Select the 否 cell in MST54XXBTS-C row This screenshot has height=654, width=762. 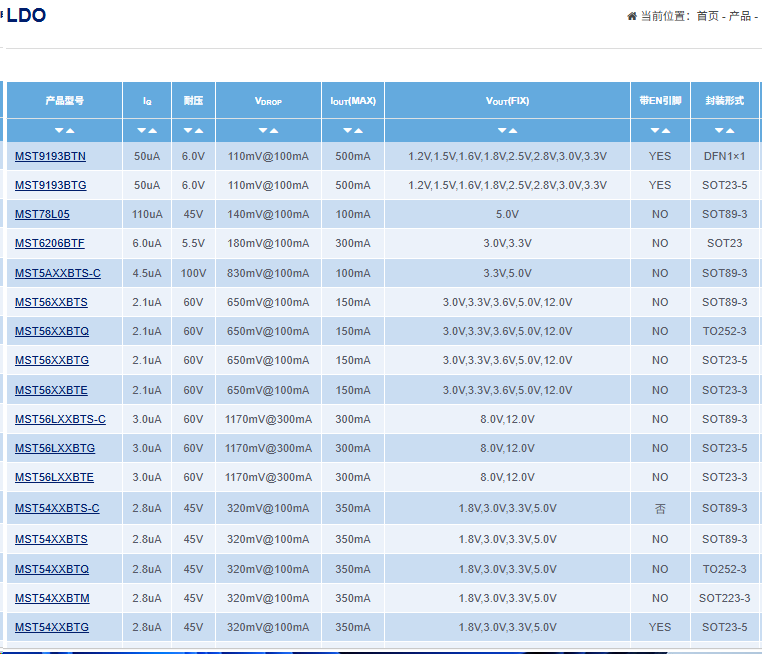click(x=660, y=508)
